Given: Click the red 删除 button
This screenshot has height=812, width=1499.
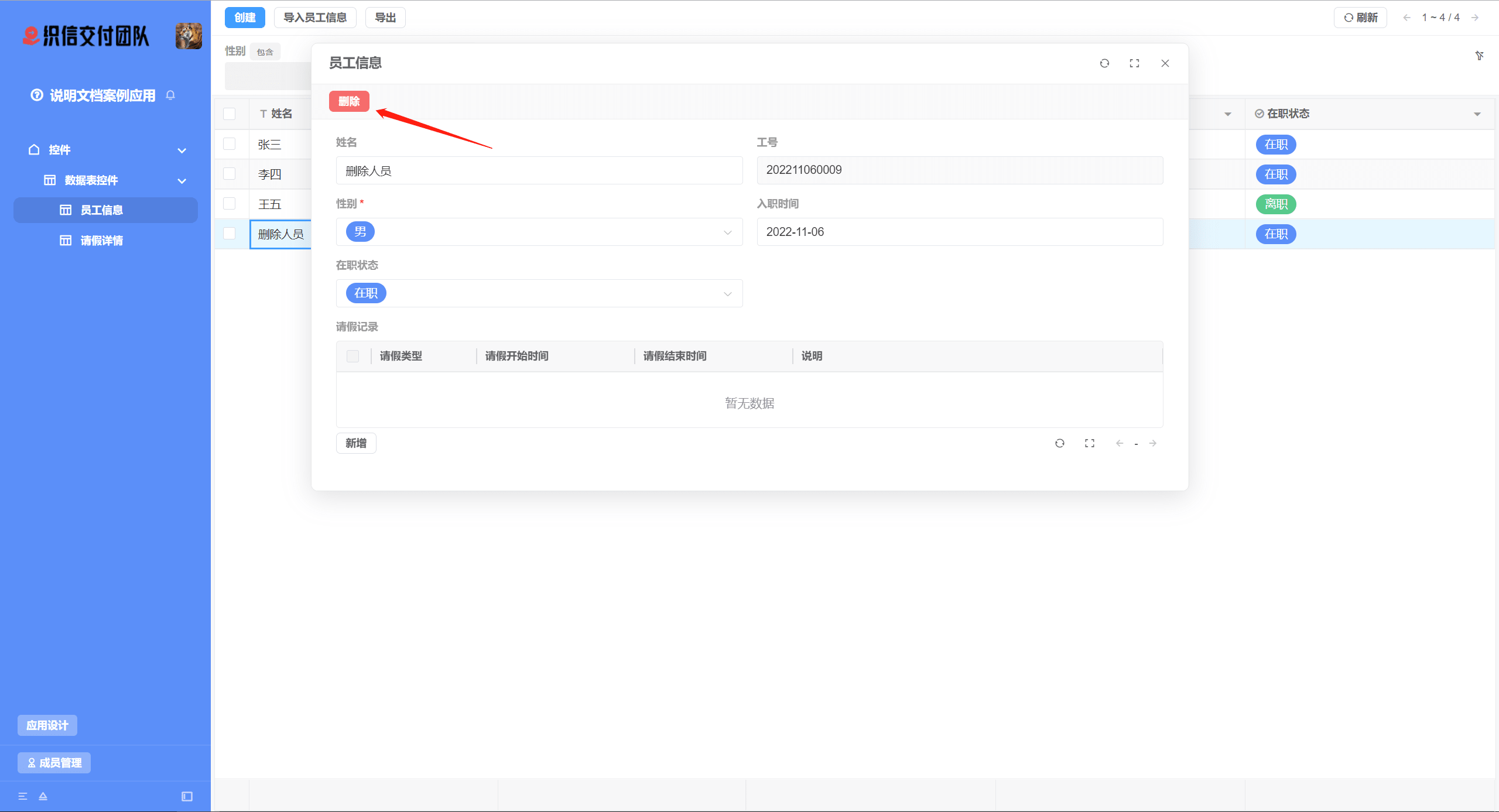Looking at the screenshot, I should (349, 101).
